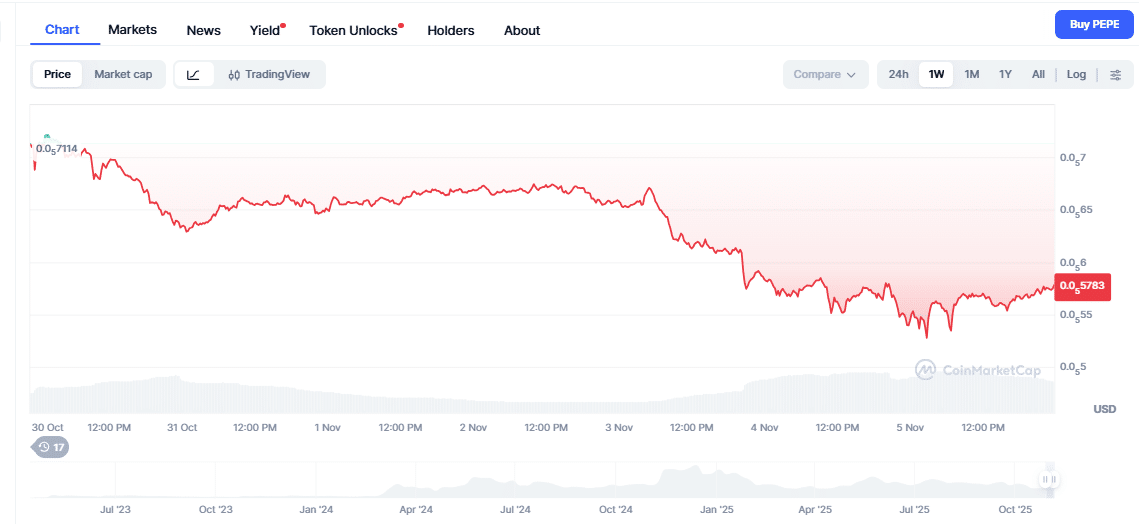Enable Log scale on the chart
The height and width of the screenshot is (524, 1139).
(1076, 74)
